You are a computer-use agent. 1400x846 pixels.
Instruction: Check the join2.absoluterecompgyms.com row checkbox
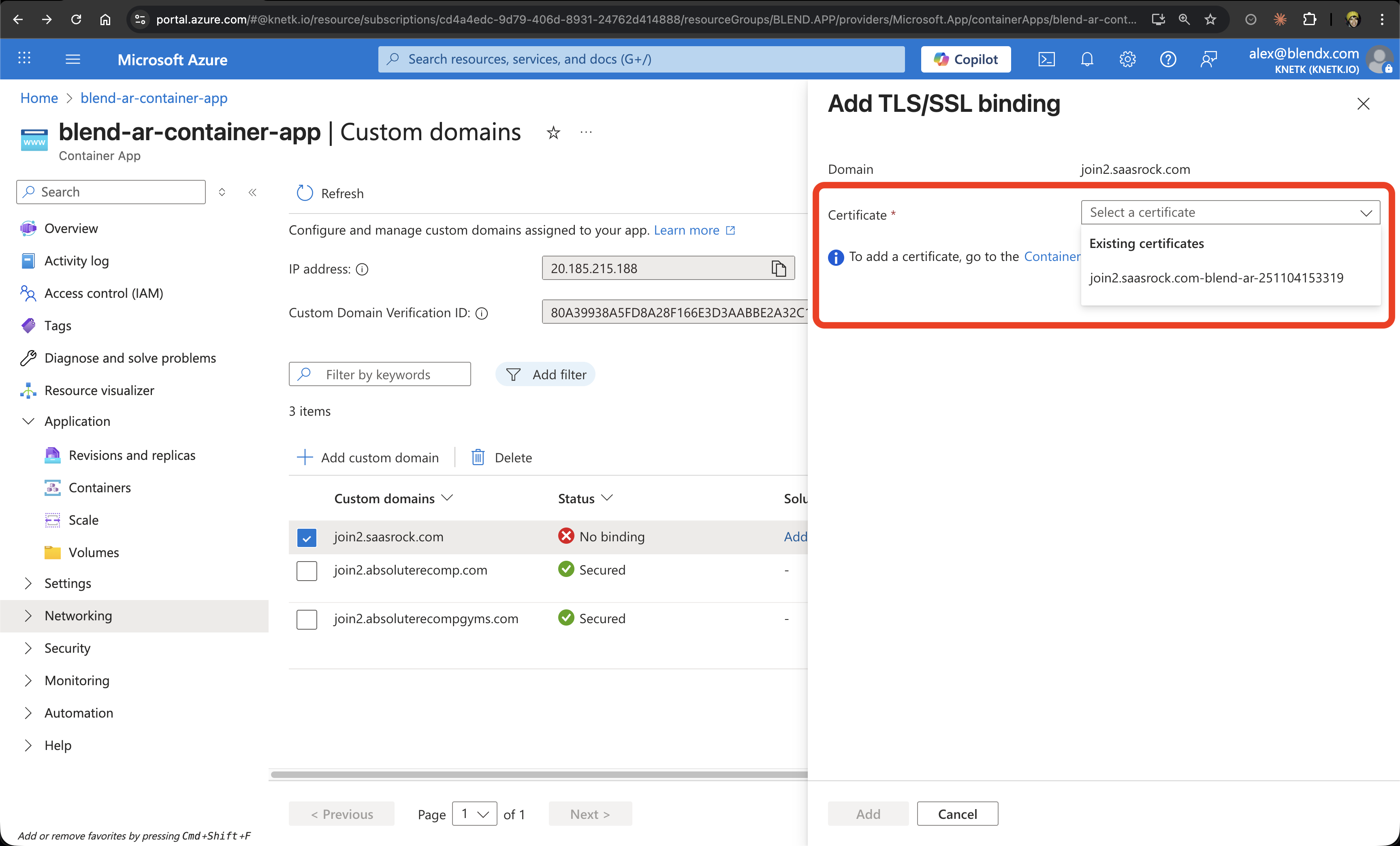[307, 619]
